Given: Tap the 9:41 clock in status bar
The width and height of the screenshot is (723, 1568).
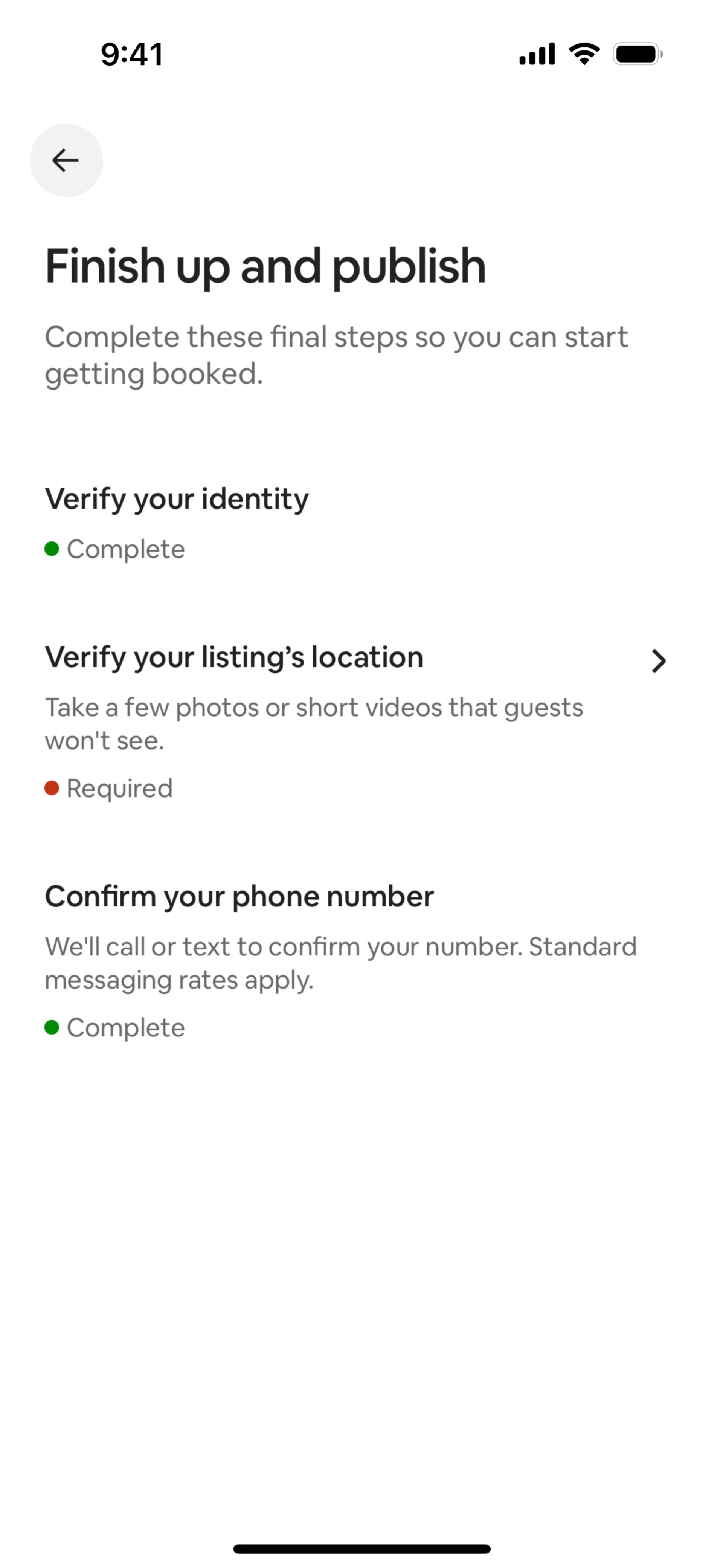Looking at the screenshot, I should pyautogui.click(x=132, y=54).
